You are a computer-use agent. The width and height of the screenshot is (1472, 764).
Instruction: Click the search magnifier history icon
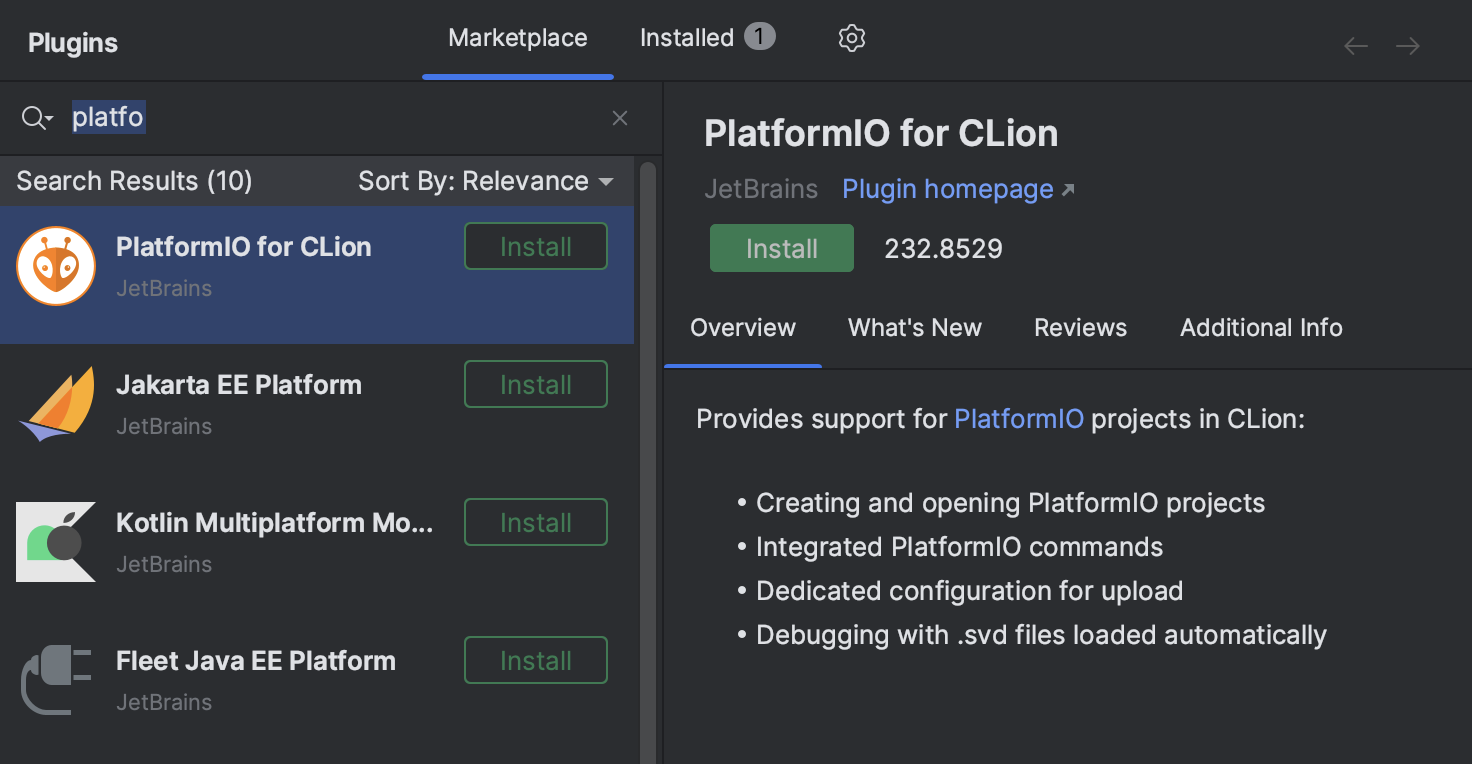pyautogui.click(x=37, y=118)
